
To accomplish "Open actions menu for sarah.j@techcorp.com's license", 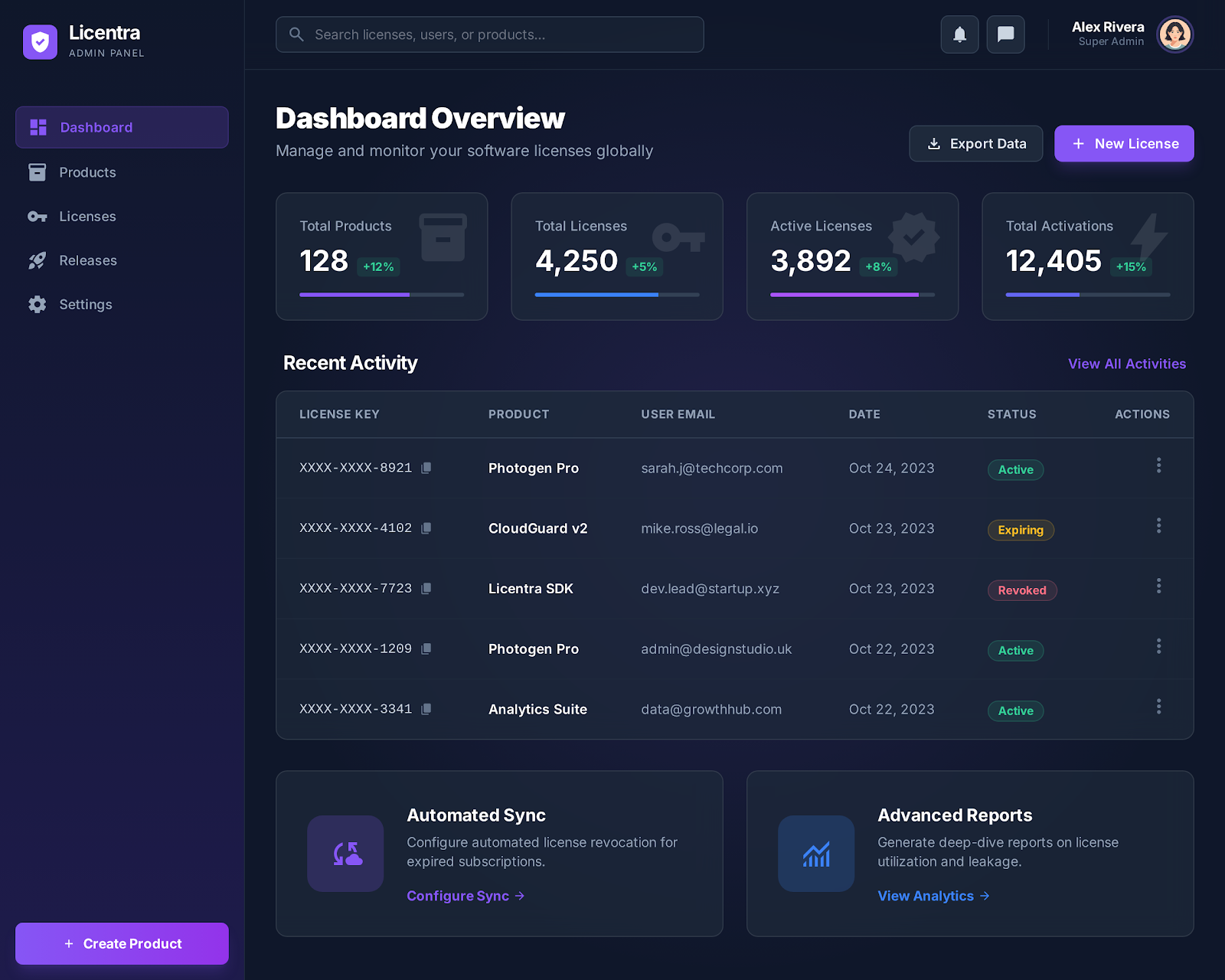I will pos(1159,465).
